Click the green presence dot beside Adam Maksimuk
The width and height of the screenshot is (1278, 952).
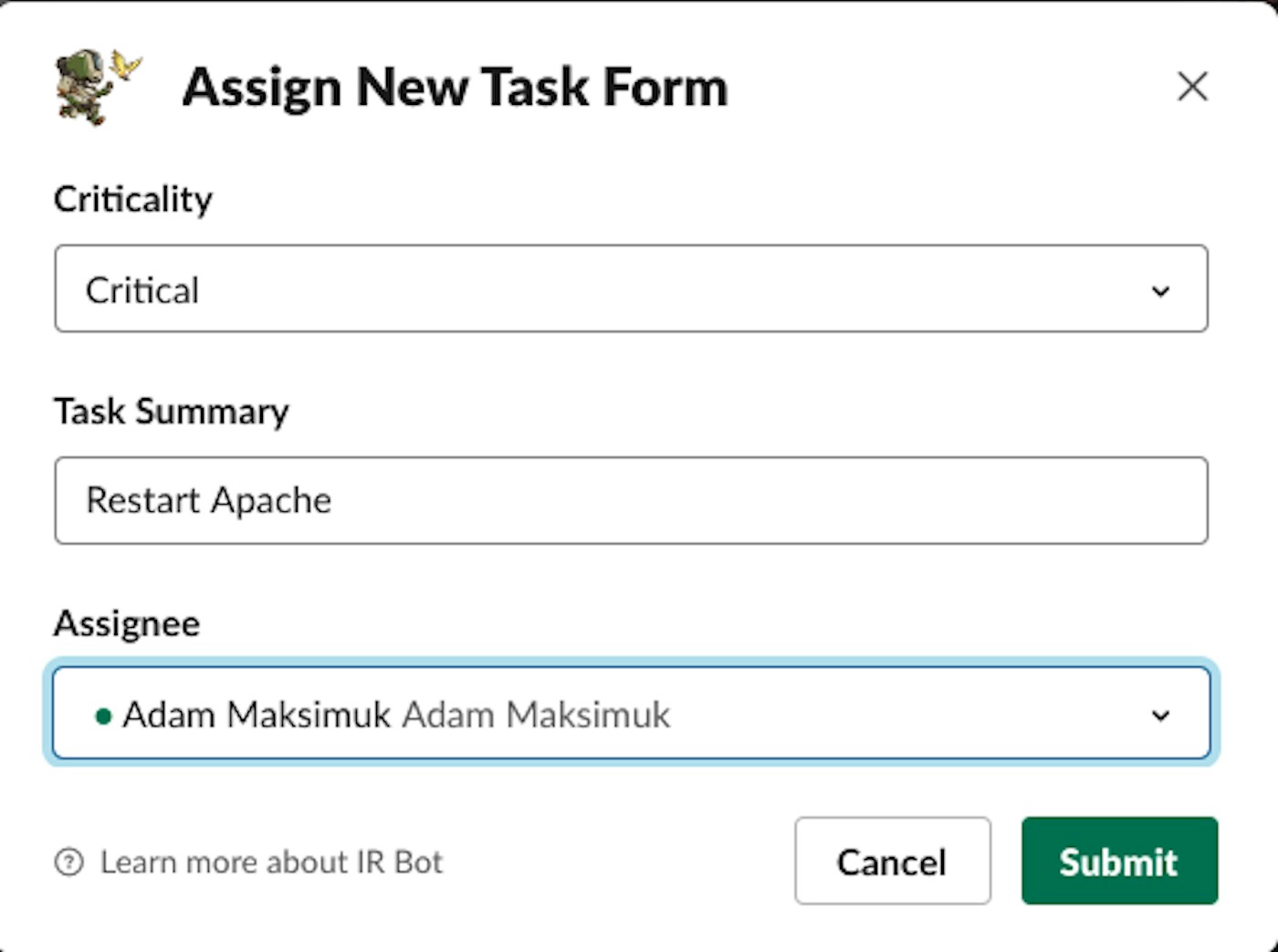103,717
